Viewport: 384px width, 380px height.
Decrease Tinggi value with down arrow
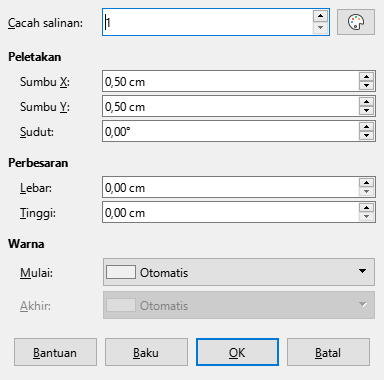[x=367, y=217]
